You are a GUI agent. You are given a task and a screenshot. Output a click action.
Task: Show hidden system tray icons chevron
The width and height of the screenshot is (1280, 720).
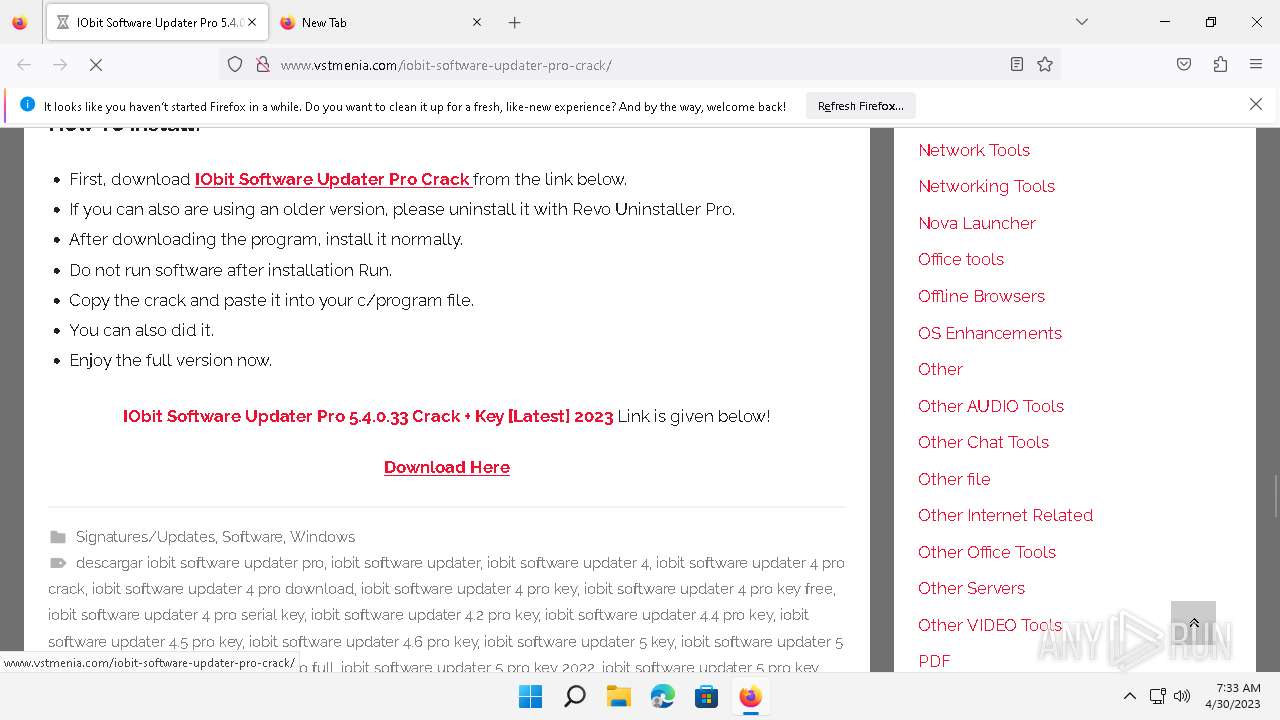pos(1130,696)
